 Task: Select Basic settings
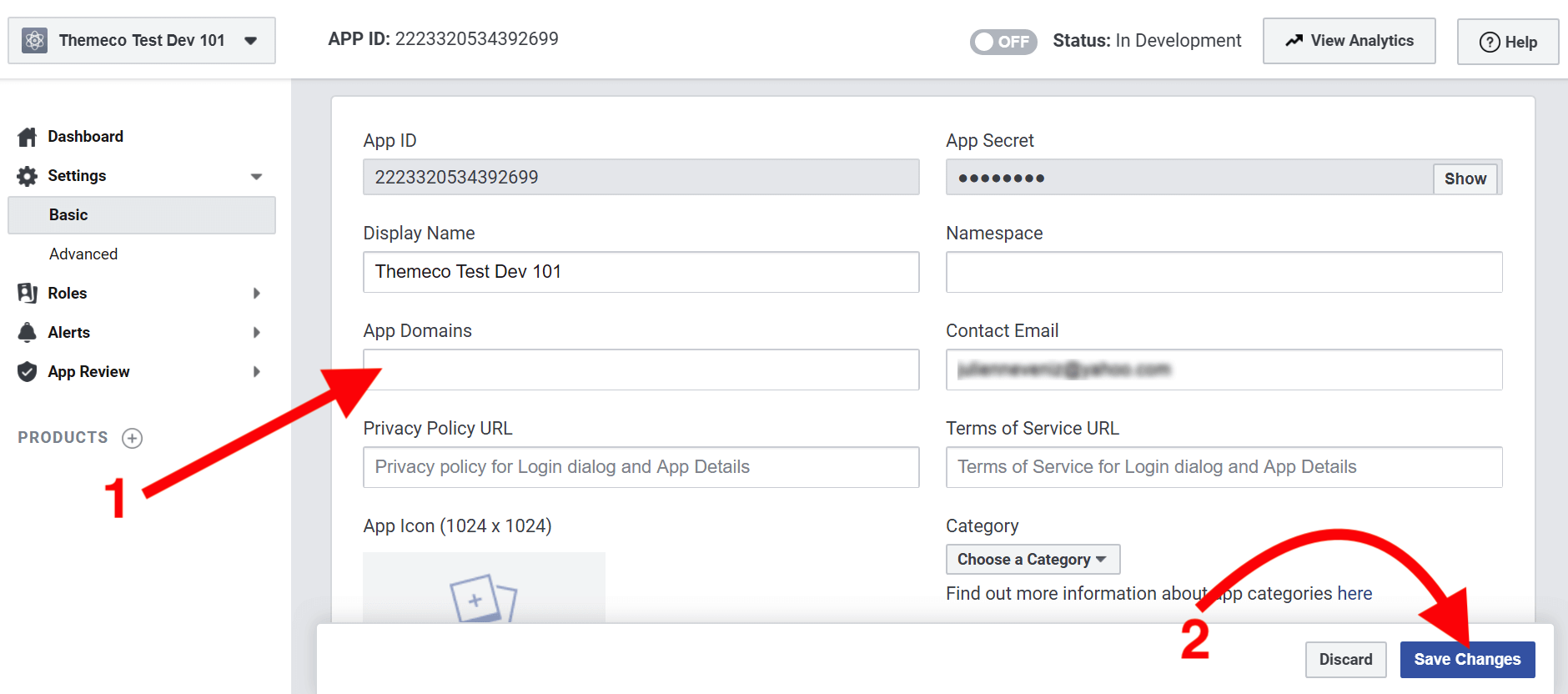pyautogui.click(x=142, y=215)
